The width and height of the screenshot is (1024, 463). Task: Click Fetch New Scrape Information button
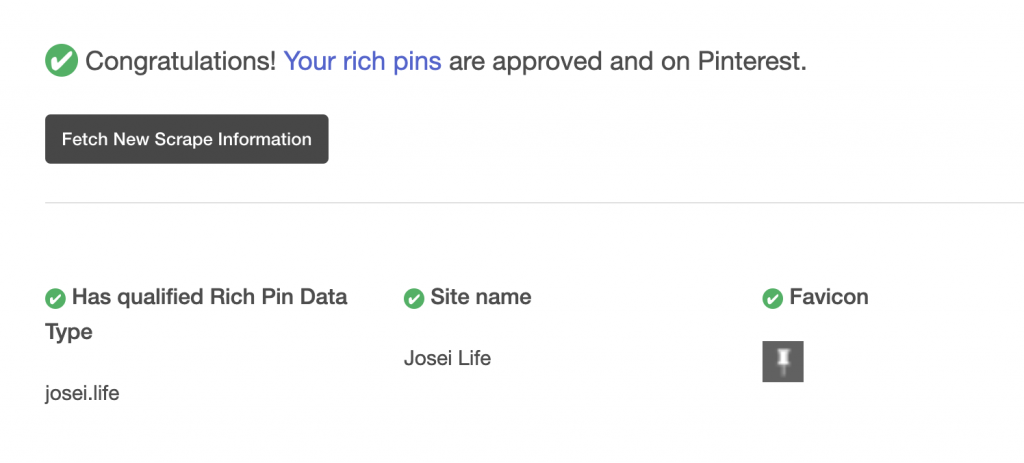point(187,139)
